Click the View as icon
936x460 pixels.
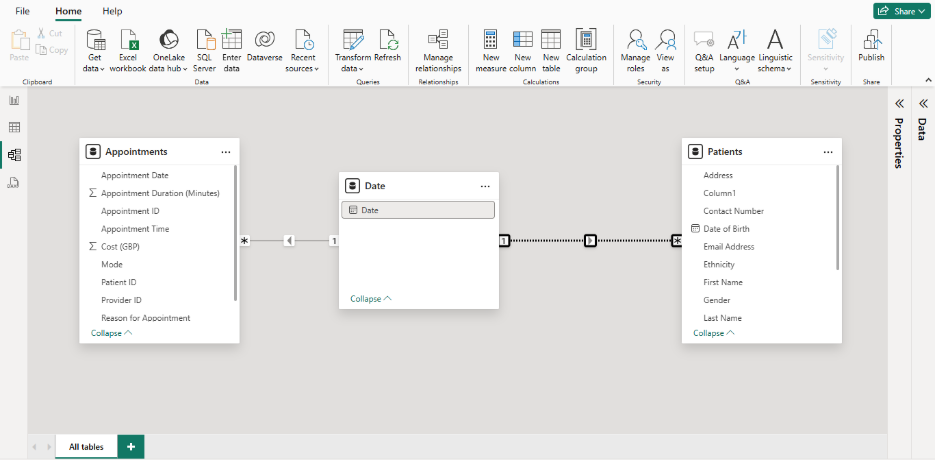[665, 40]
